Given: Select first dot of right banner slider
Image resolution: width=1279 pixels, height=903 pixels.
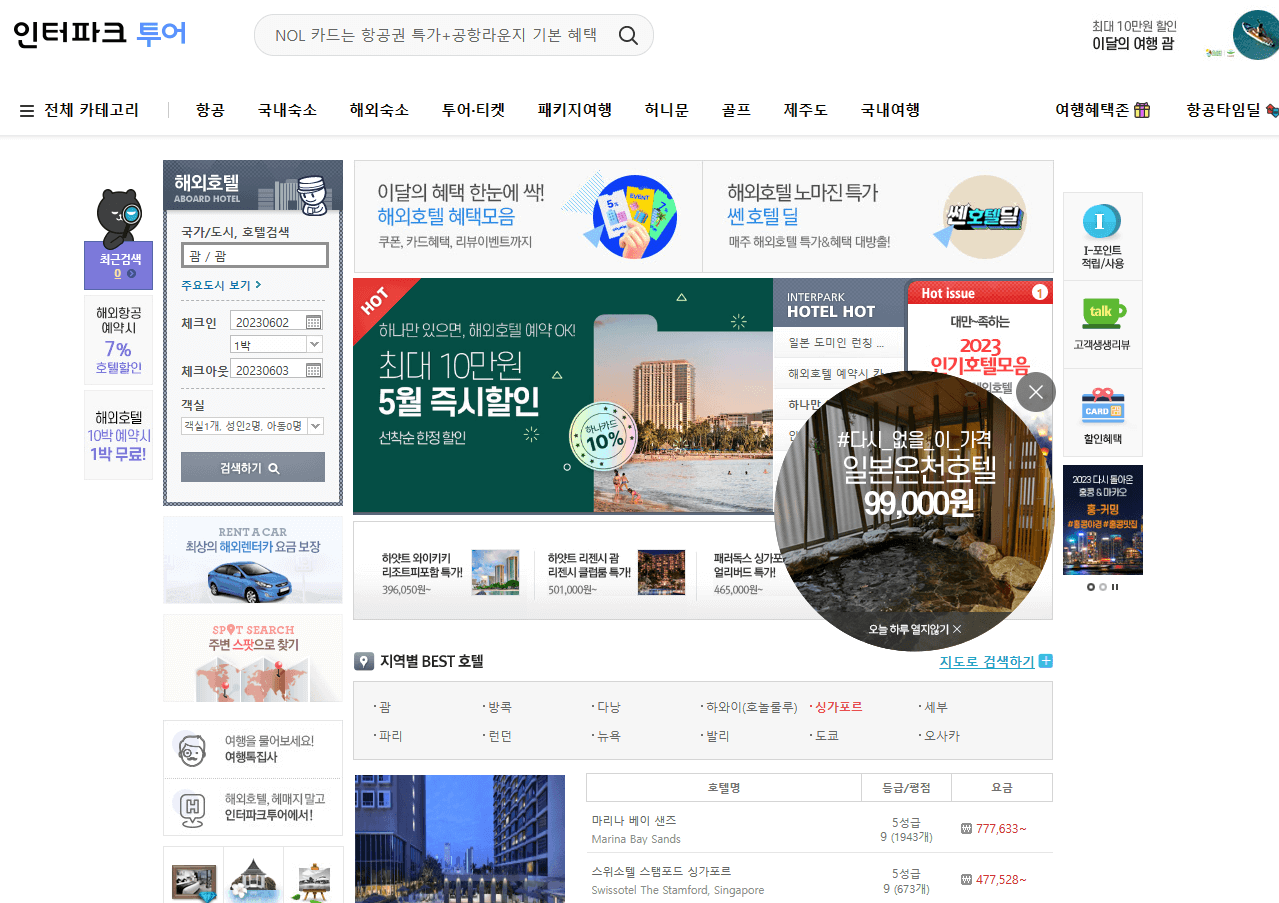Looking at the screenshot, I should click(1091, 587).
